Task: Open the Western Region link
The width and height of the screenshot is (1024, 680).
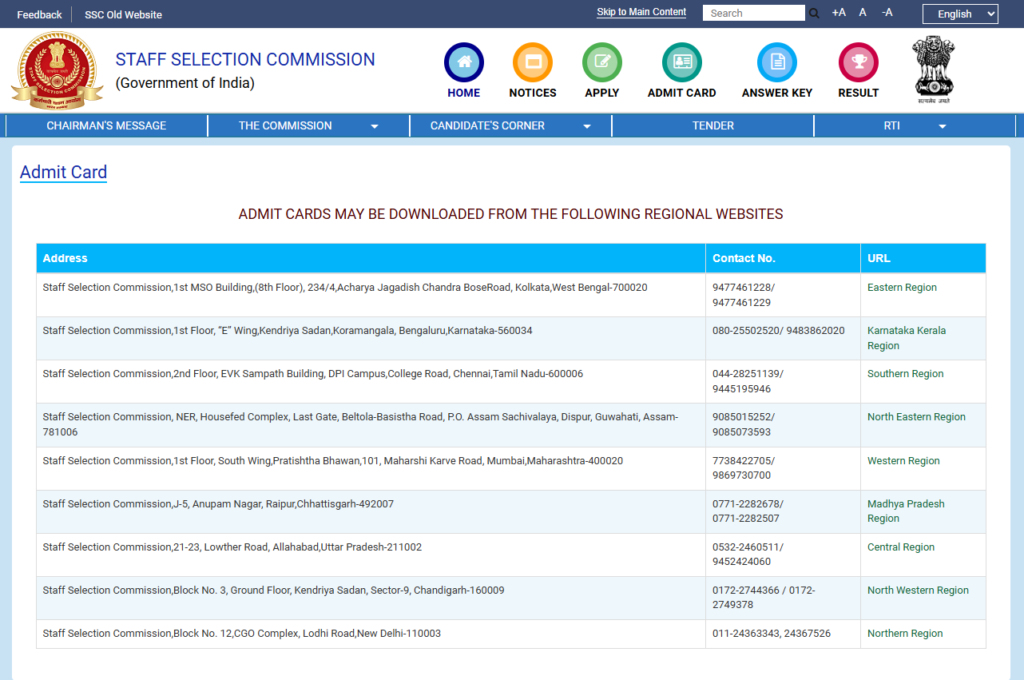Action: point(903,461)
